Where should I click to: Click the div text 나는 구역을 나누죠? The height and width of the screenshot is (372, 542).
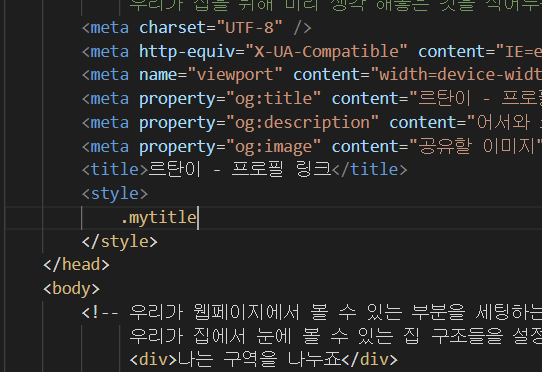point(259,360)
